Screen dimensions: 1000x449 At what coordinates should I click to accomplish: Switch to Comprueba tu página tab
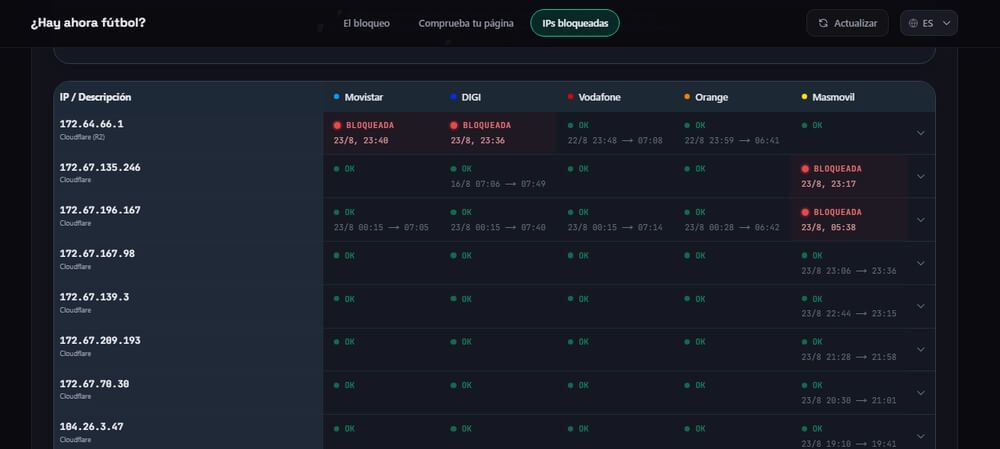pos(466,23)
